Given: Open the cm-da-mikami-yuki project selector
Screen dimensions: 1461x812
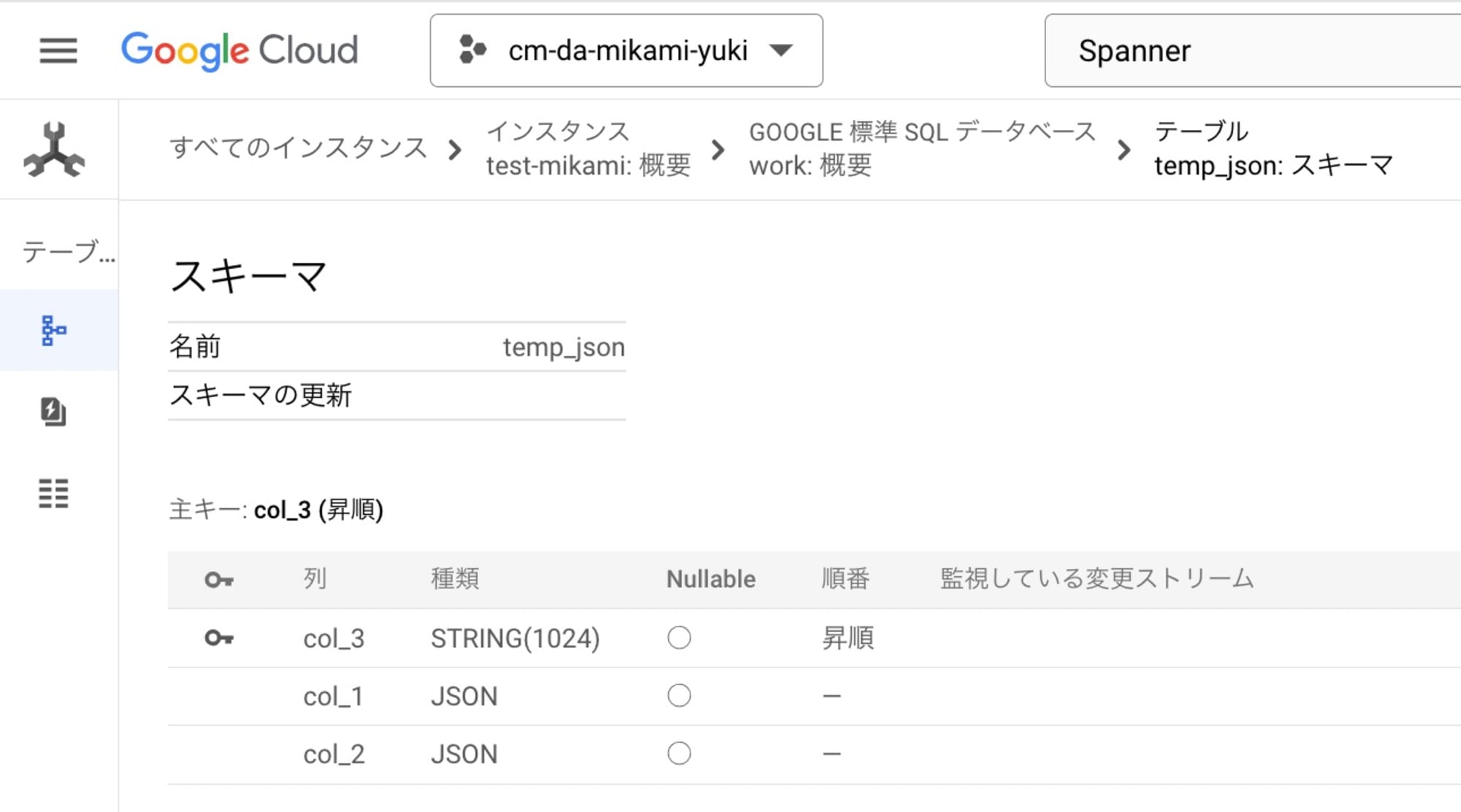Looking at the screenshot, I should [626, 50].
